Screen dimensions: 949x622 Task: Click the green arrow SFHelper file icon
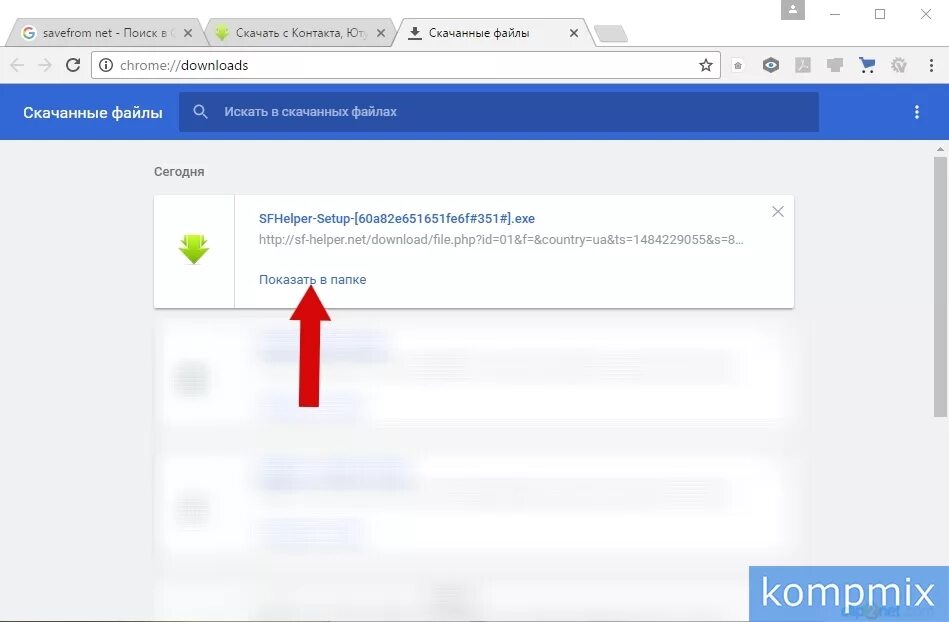(194, 249)
